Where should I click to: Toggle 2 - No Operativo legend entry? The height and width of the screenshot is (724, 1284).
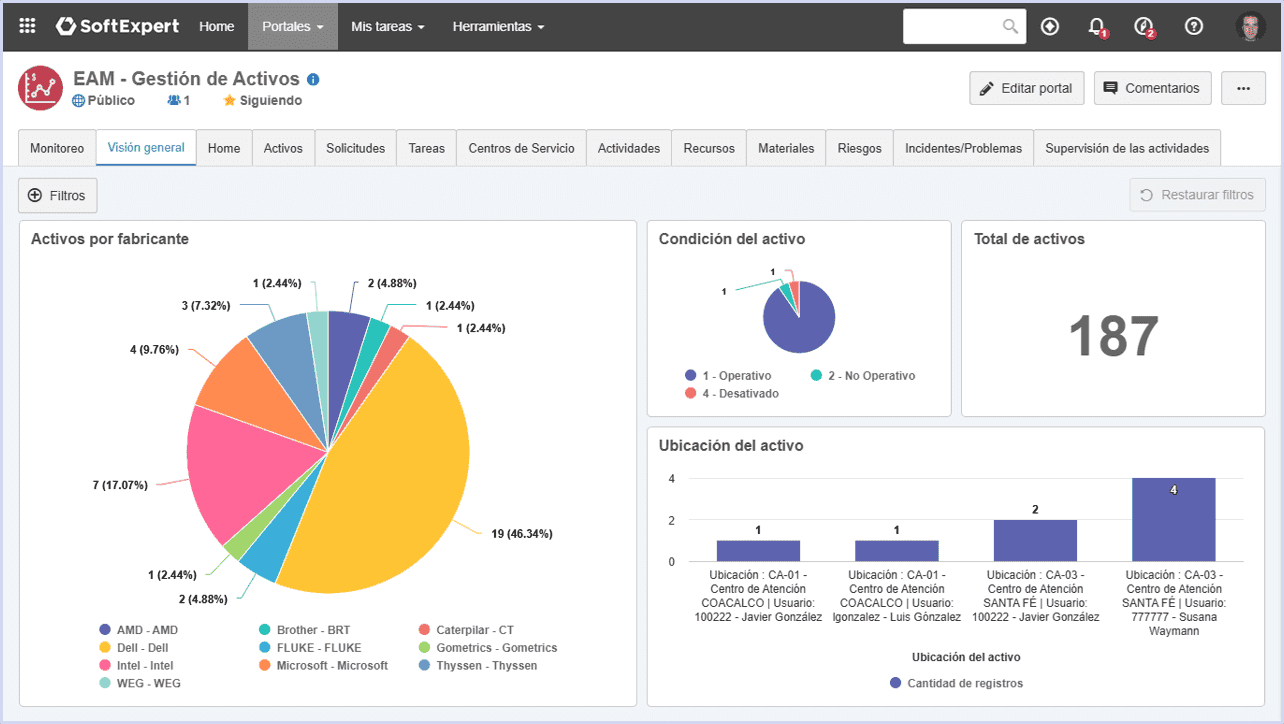coord(863,376)
